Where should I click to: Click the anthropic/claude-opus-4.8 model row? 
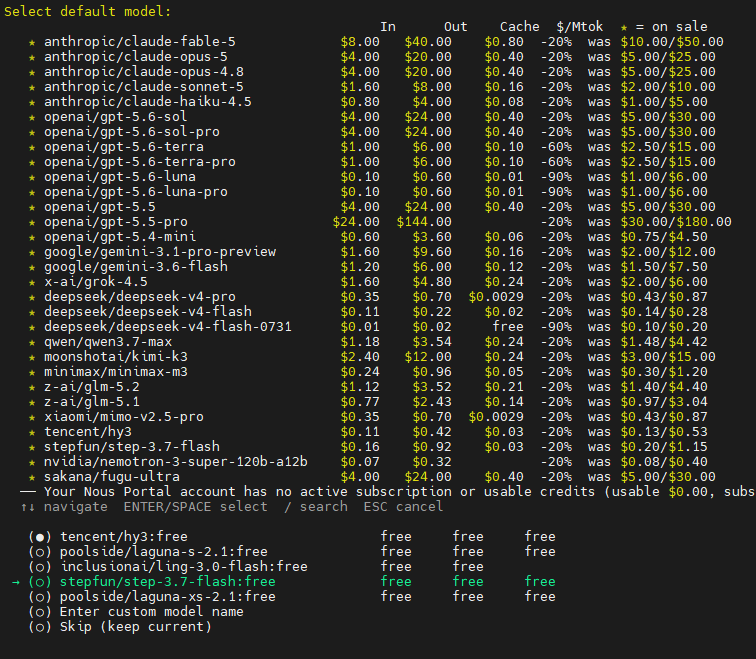(371, 72)
